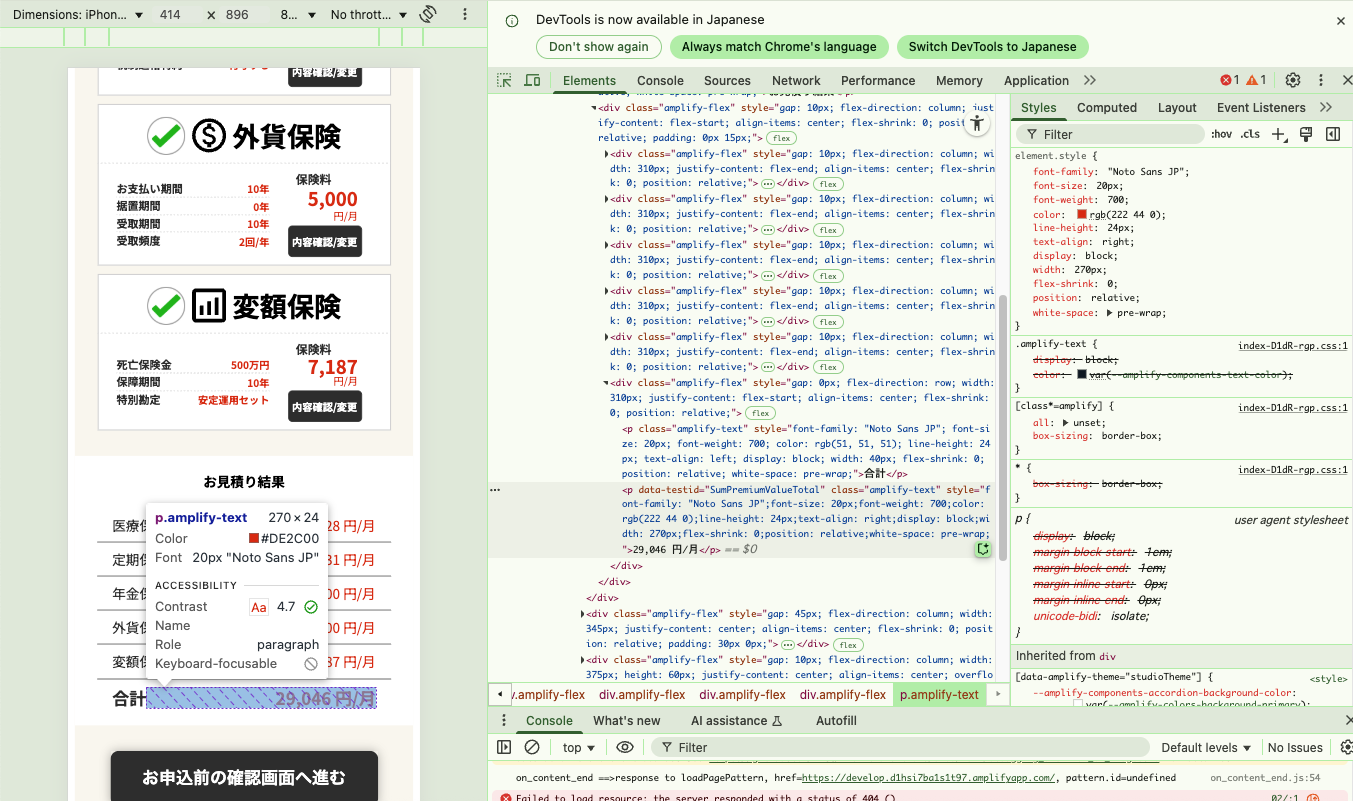
Task: Click the yellow warning count indicator
Action: [1256, 80]
